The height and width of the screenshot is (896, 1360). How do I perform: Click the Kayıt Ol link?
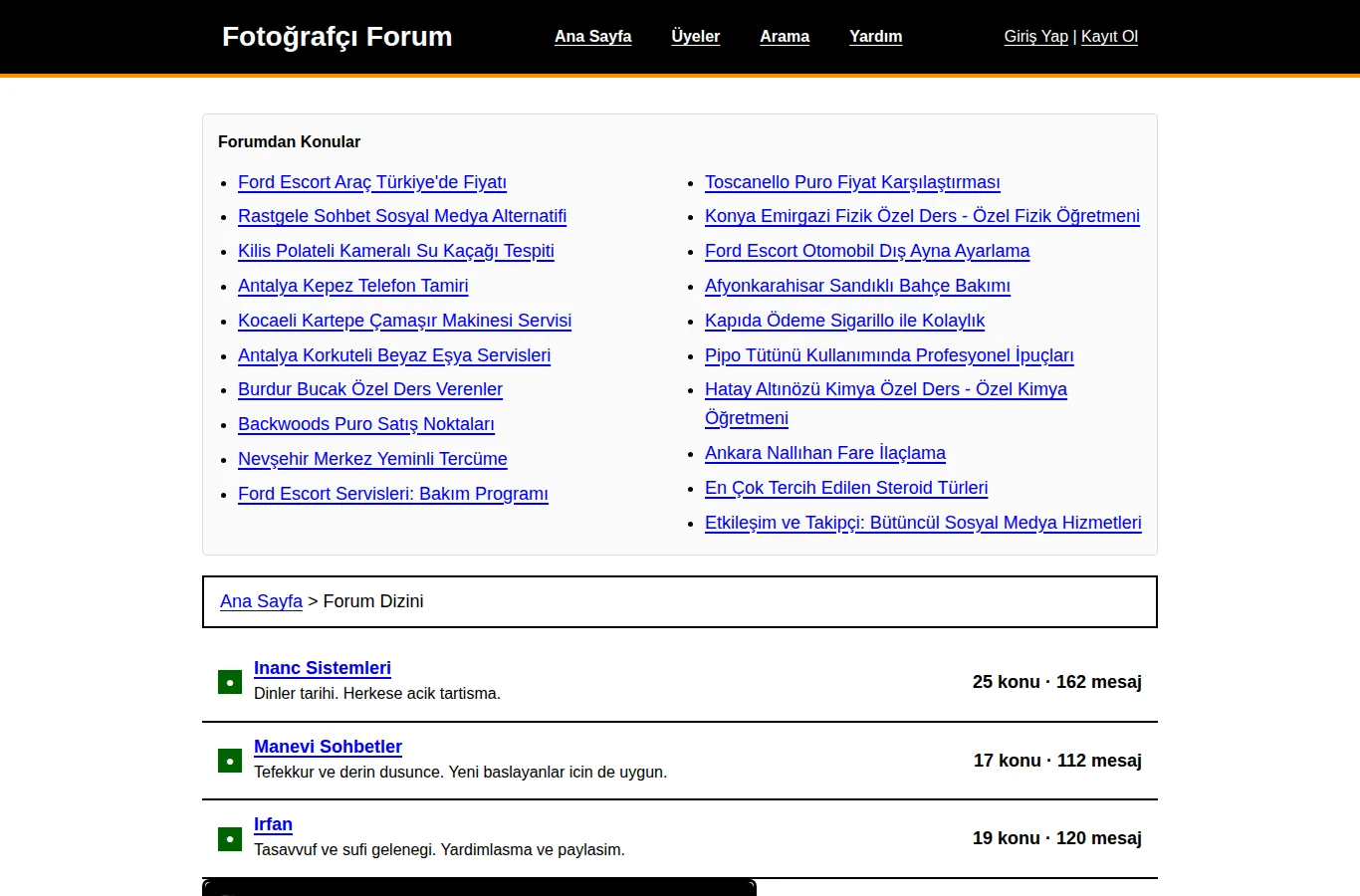tap(1109, 37)
